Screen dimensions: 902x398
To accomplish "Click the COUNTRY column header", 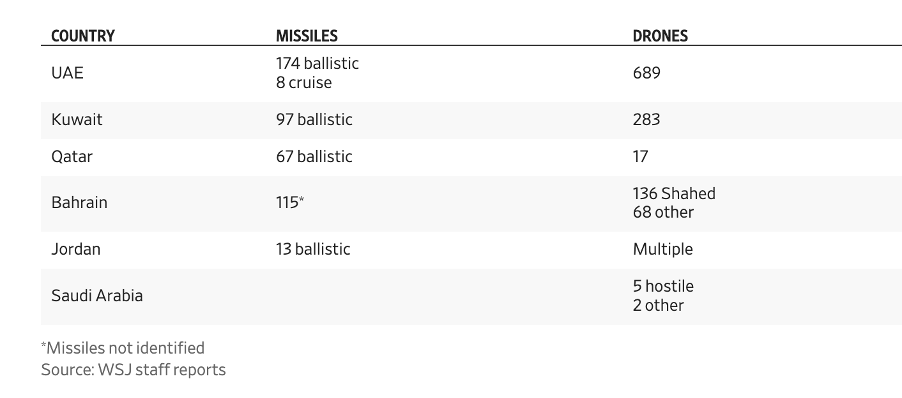I will [x=83, y=36].
